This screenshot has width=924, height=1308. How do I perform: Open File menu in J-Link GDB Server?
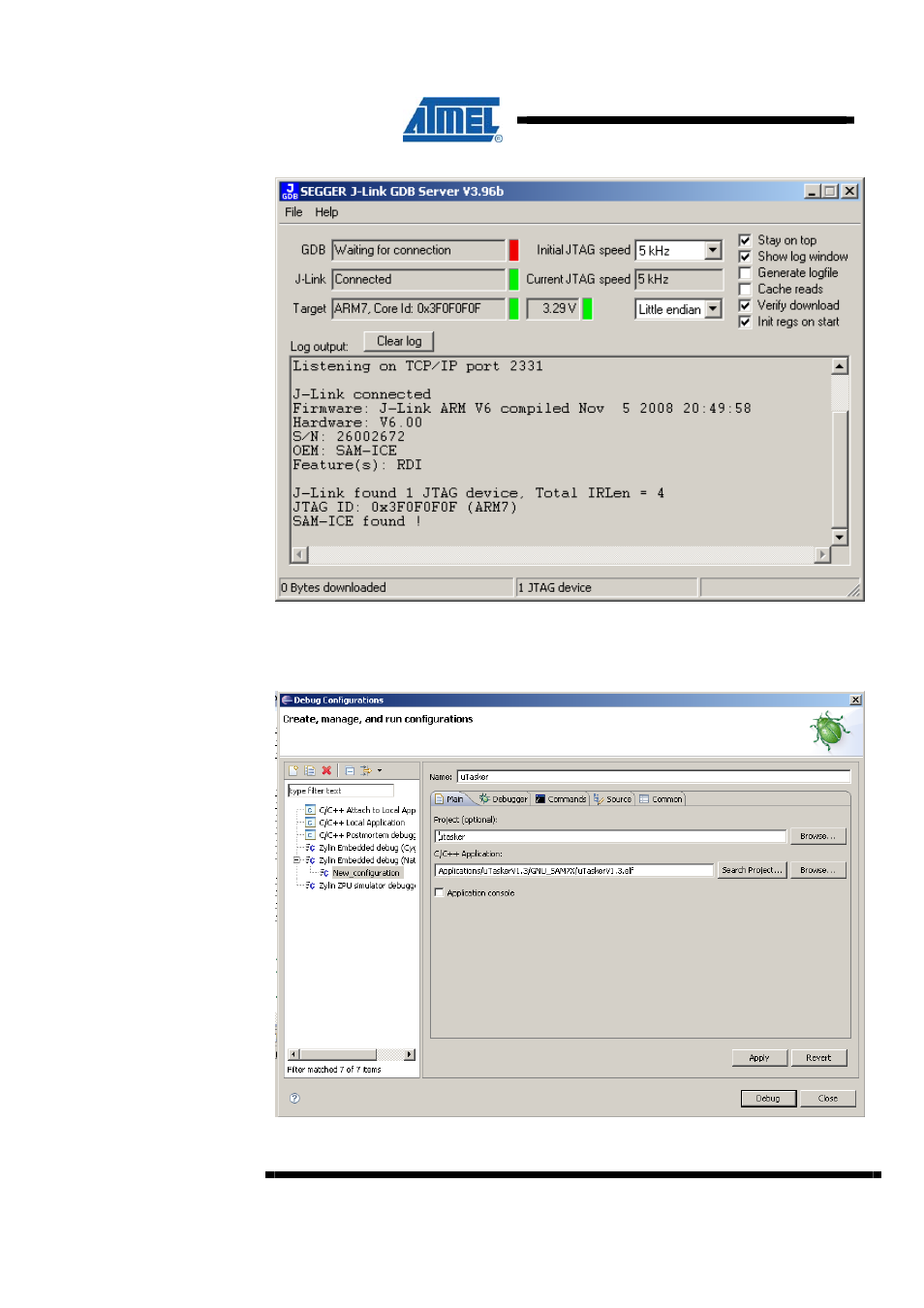[293, 212]
